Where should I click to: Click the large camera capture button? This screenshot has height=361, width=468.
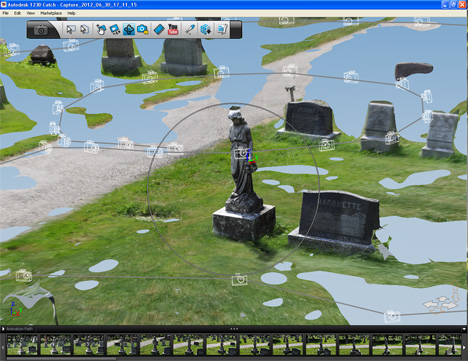[x=41, y=30]
